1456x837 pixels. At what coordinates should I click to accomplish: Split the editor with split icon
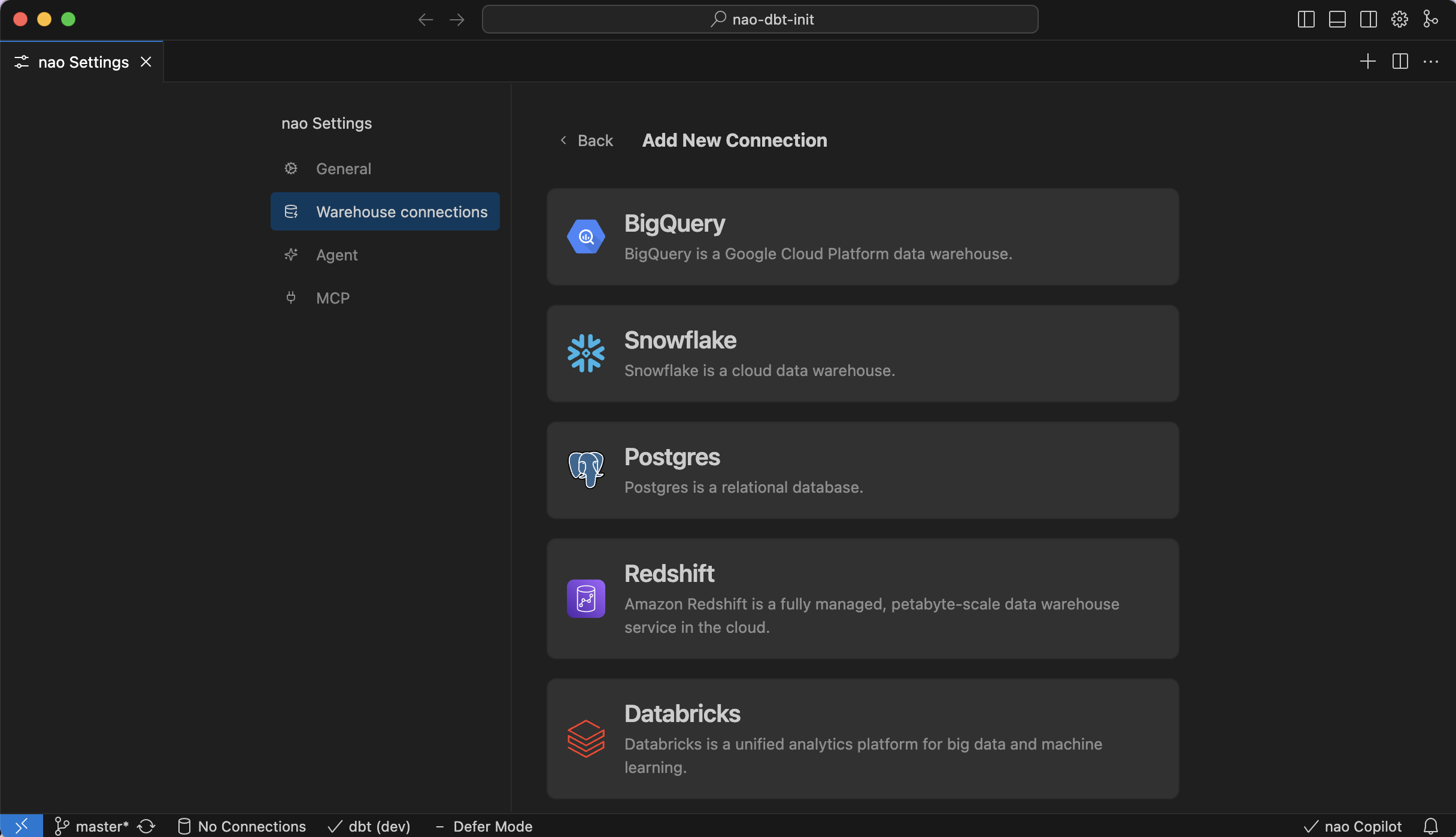click(x=1400, y=61)
